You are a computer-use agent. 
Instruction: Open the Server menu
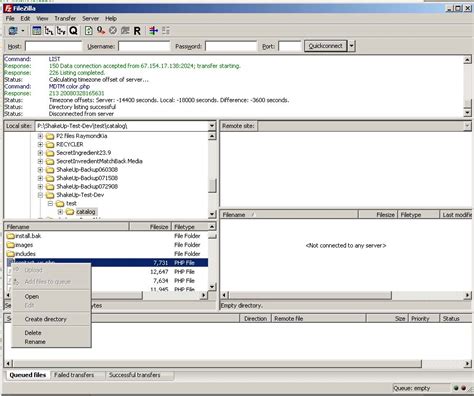pos(90,19)
